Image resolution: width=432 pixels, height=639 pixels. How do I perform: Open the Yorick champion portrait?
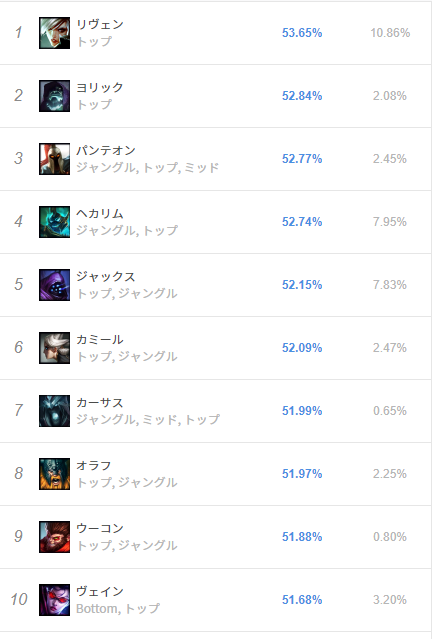tap(54, 96)
